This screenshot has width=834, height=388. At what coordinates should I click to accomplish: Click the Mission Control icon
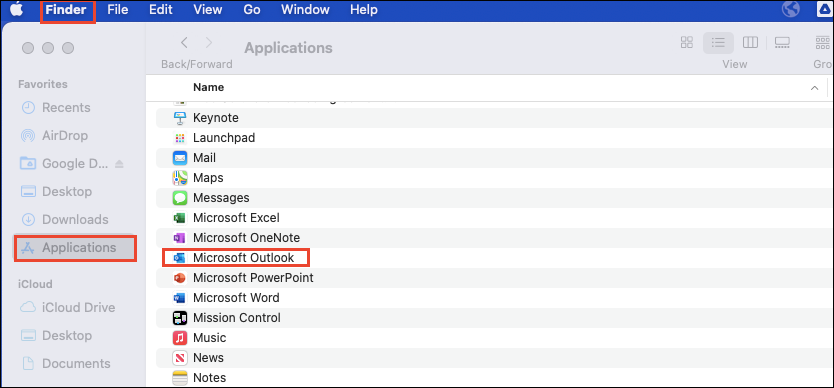pos(180,318)
